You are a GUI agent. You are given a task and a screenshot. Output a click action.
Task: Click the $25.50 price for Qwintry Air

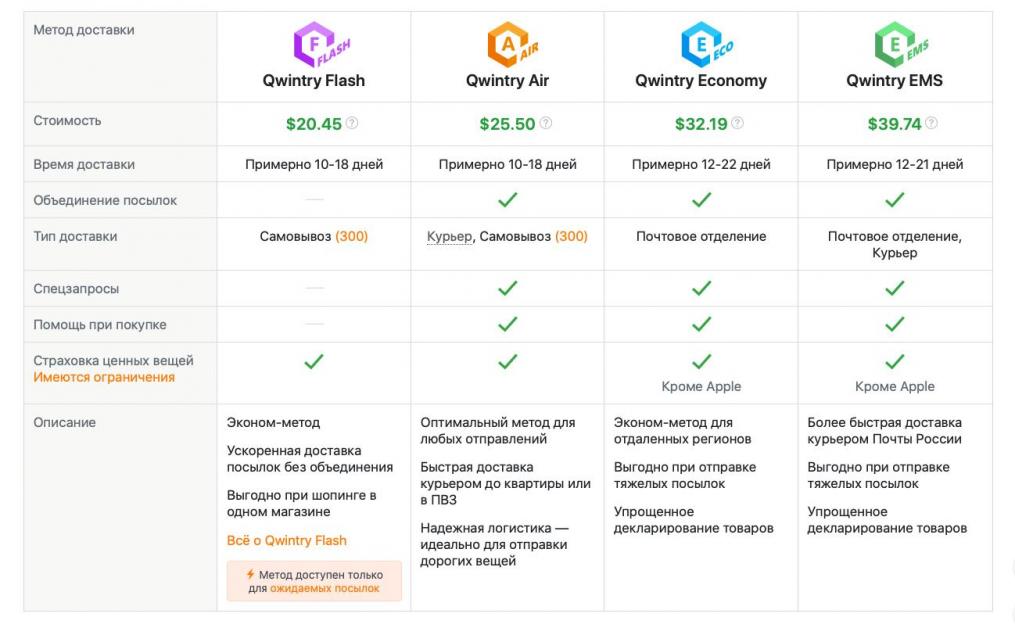[507, 124]
